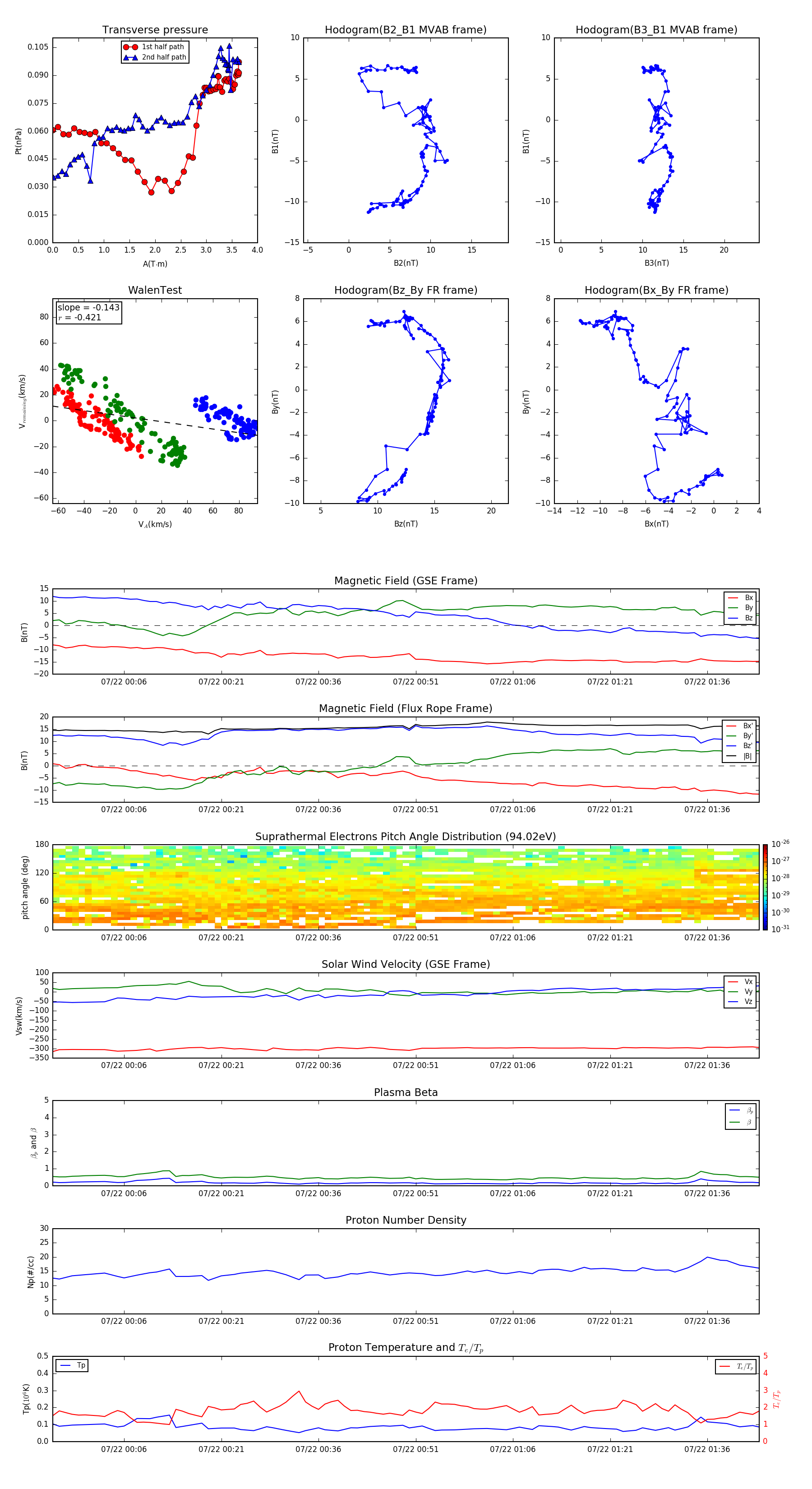Click the 07/22 01:36 tick of the Proton Temperature plot
Screen dimensions: 812x1489
pyautogui.click(x=707, y=1450)
